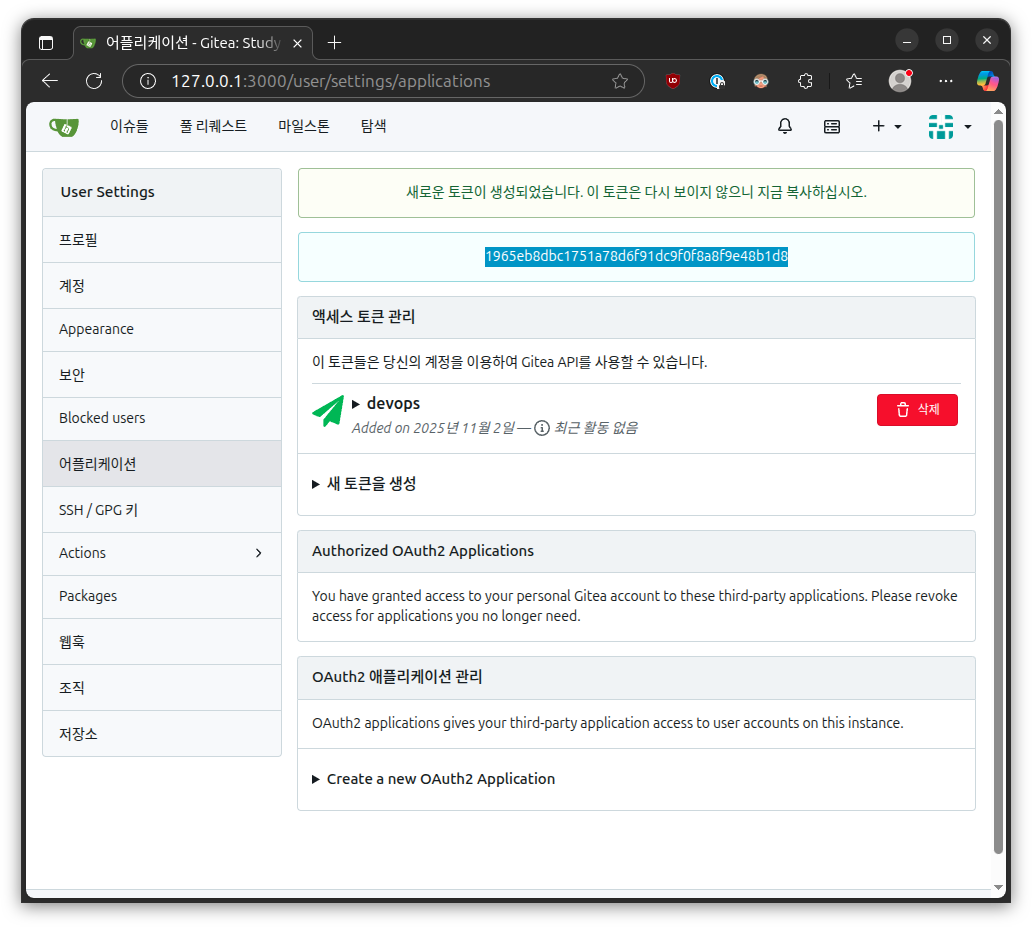Screen dimensions: 1032x927
Task: Click the blue shield extension icon
Action: pos(717,81)
